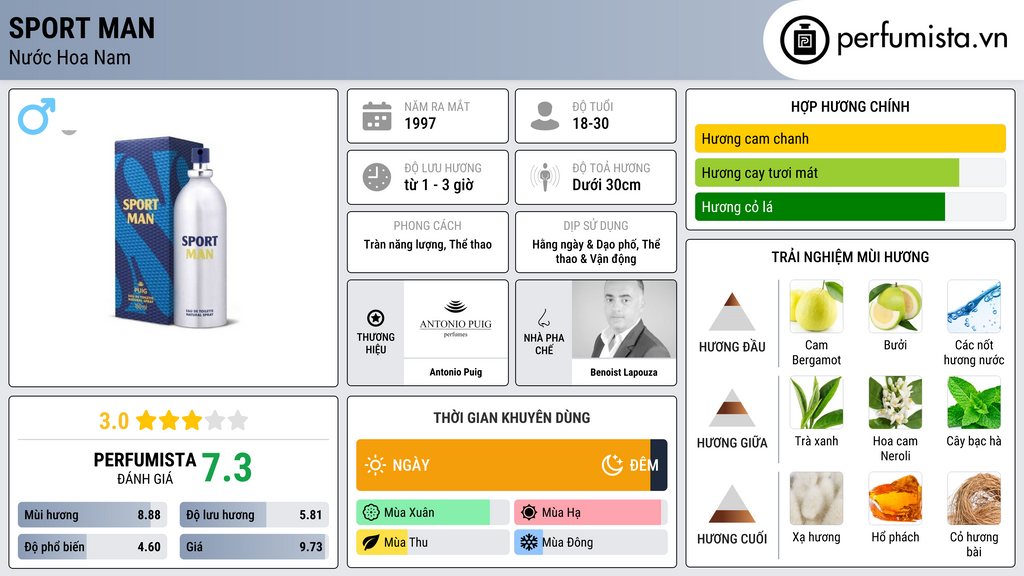Click the age range value 18-30
Viewport: 1024px width, 576px height.
(590, 123)
